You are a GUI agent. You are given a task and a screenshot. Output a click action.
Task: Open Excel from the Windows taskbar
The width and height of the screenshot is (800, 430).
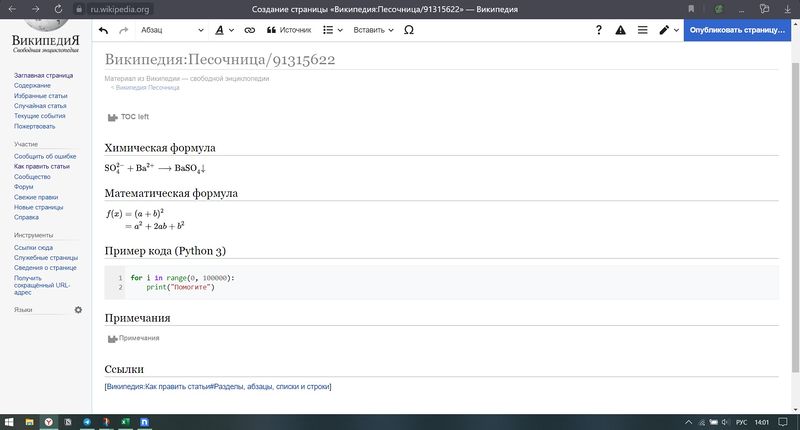coord(125,422)
